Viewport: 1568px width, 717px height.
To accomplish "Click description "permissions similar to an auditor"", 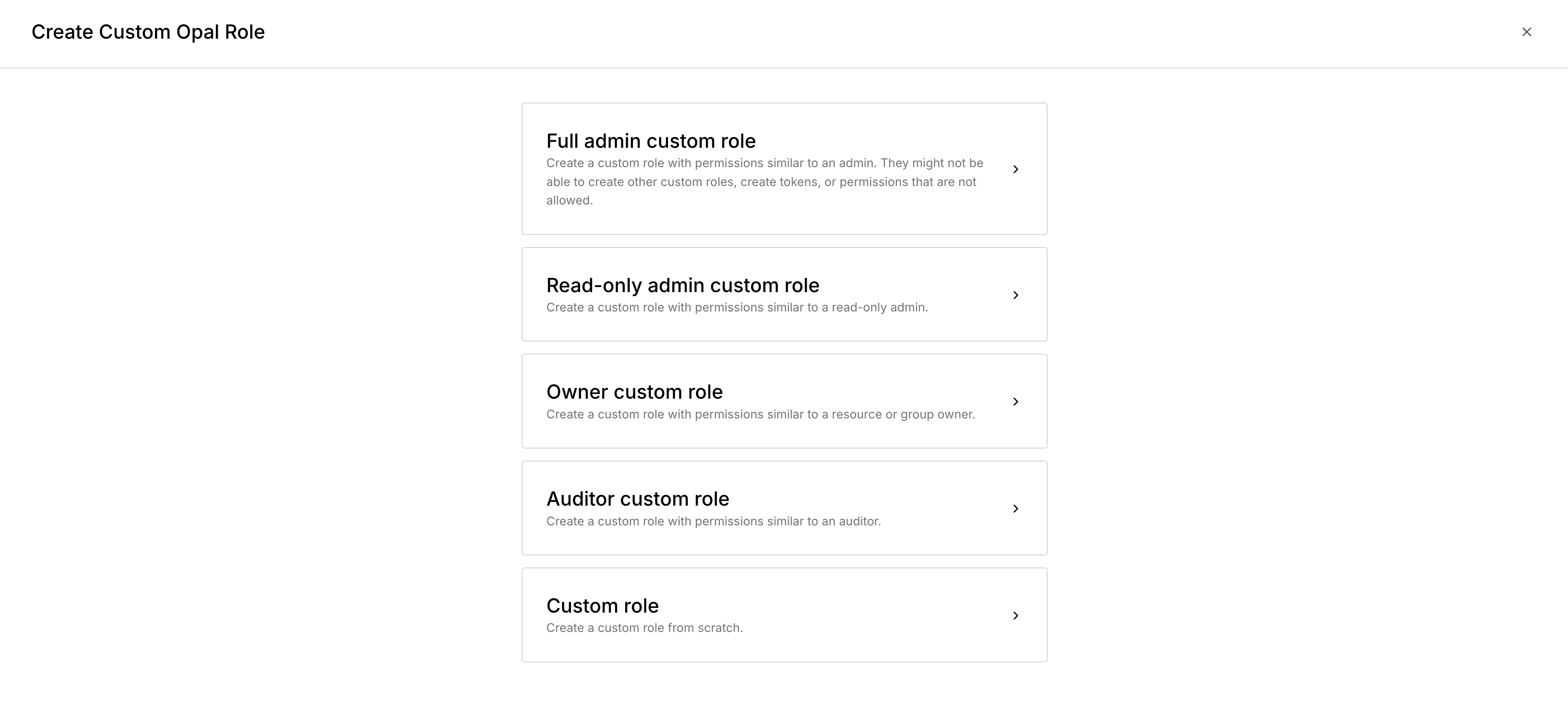I will click(713, 522).
